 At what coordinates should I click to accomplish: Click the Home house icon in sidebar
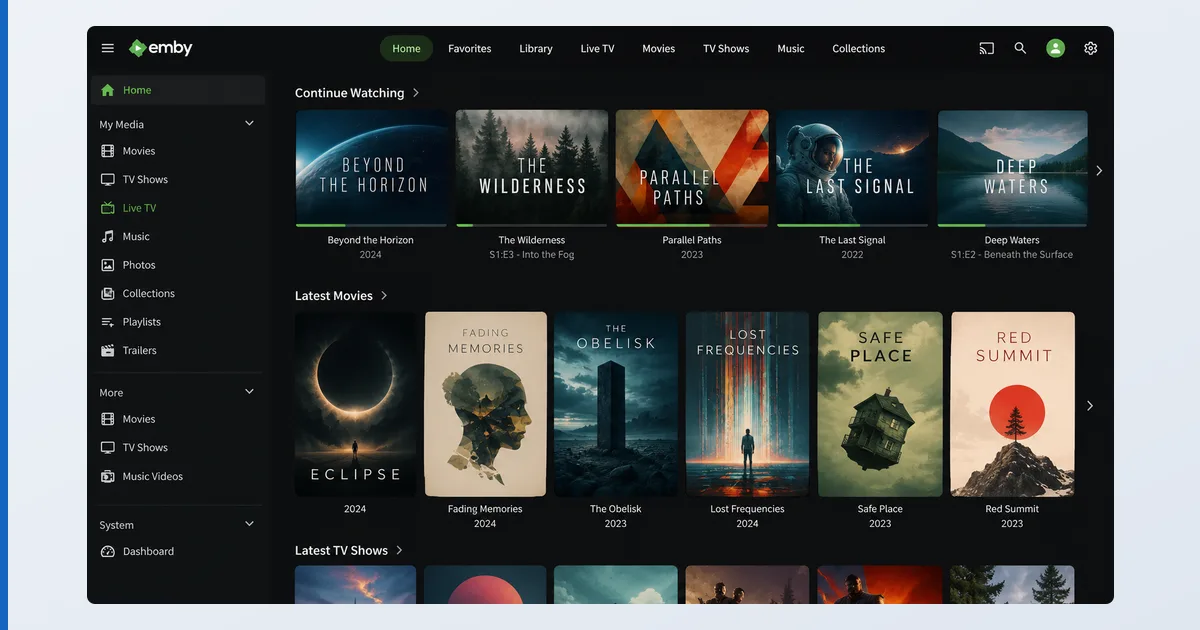pyautogui.click(x=108, y=90)
